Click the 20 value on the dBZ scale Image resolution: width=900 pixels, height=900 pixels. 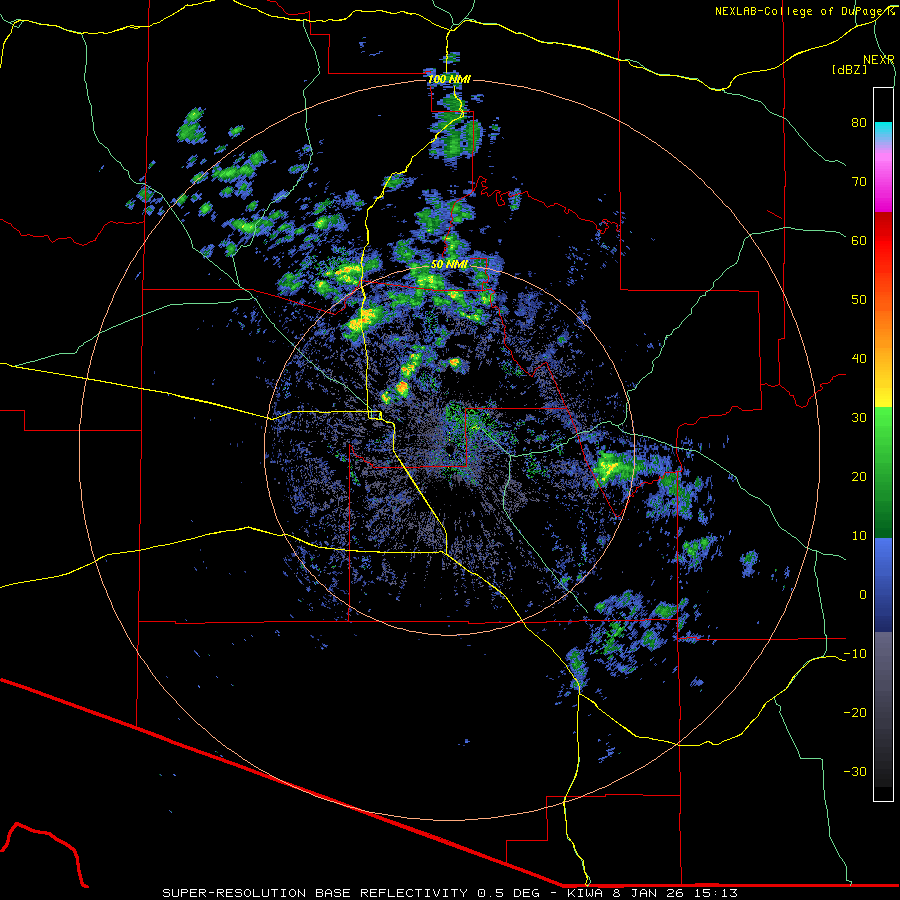[859, 476]
